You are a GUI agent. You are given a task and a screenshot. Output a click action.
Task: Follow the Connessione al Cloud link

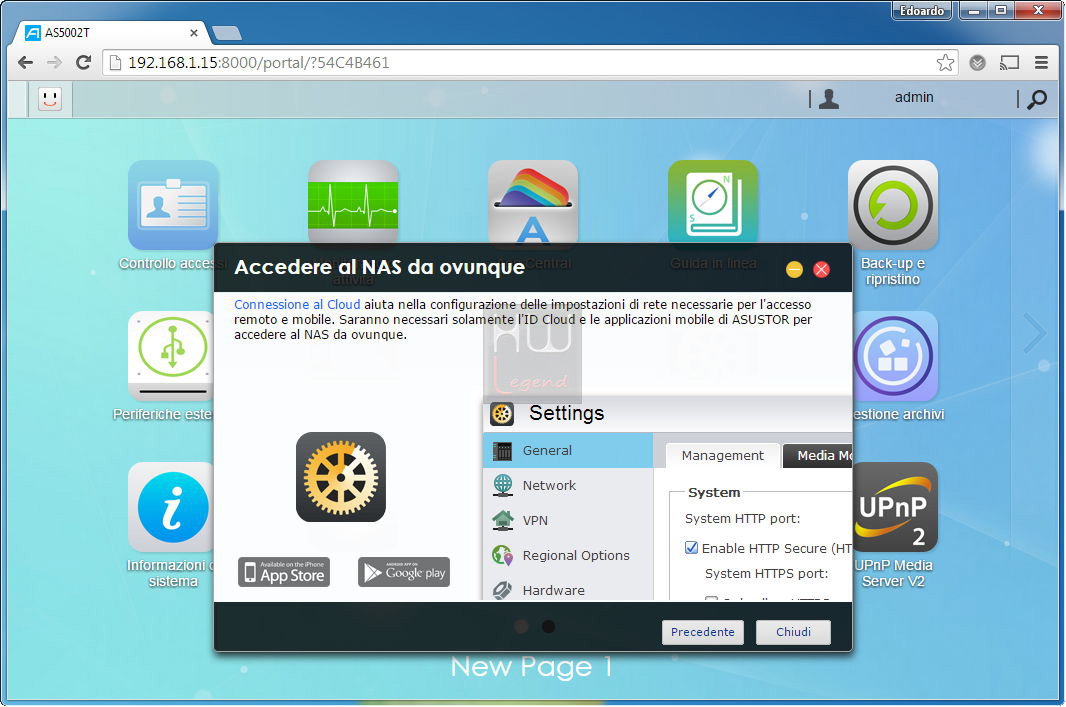point(297,305)
